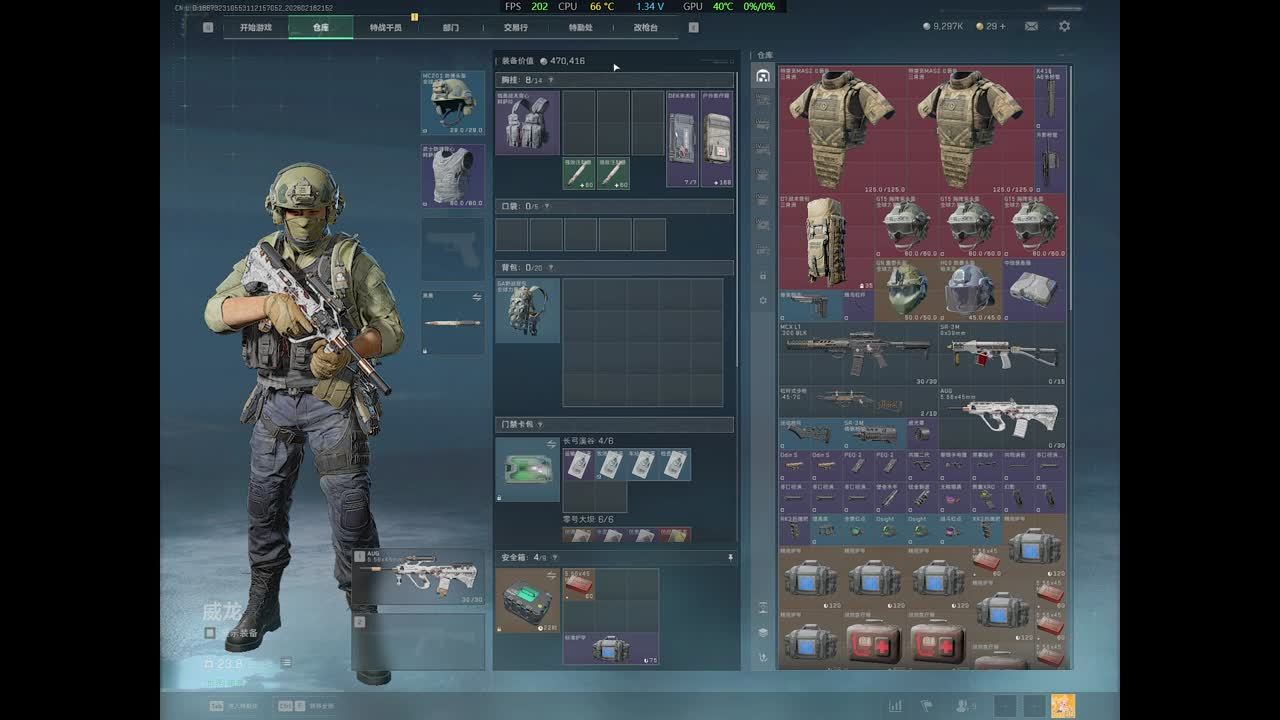Collapse the 口袋 section header
Viewport: 1280px width, 720px height.
(x=615, y=206)
